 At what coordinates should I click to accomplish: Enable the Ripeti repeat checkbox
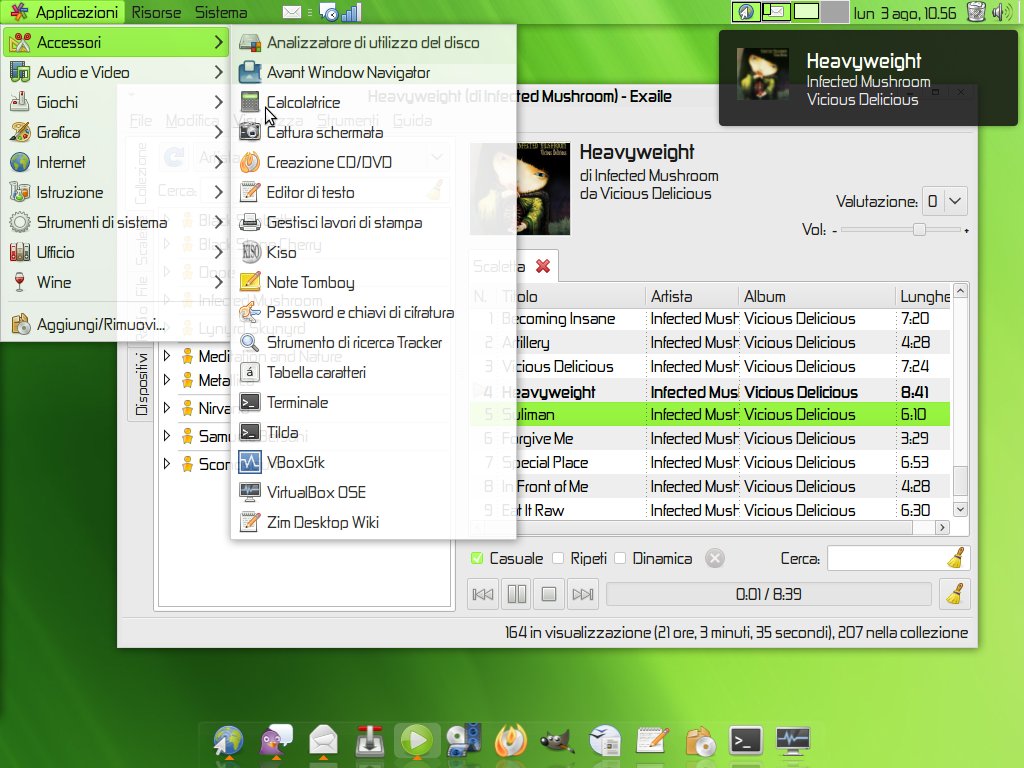tap(558, 558)
